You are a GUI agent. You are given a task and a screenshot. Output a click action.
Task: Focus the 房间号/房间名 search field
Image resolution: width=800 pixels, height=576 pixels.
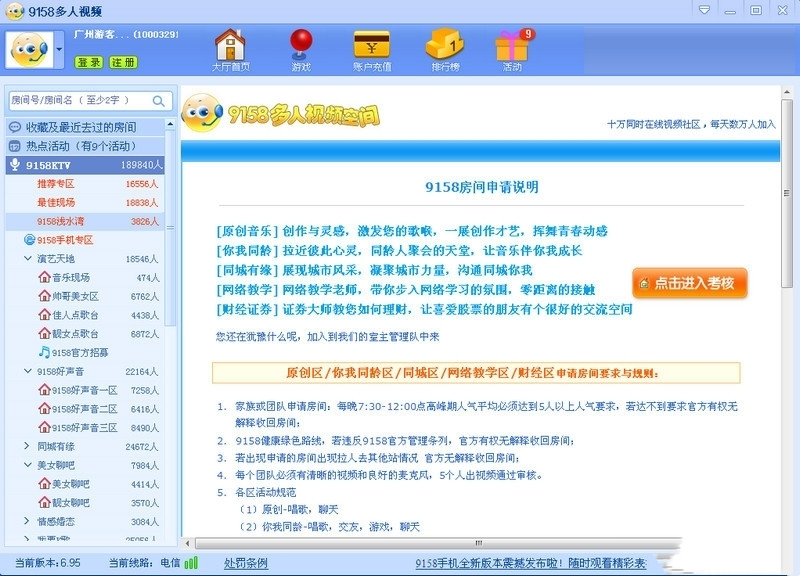pos(90,101)
